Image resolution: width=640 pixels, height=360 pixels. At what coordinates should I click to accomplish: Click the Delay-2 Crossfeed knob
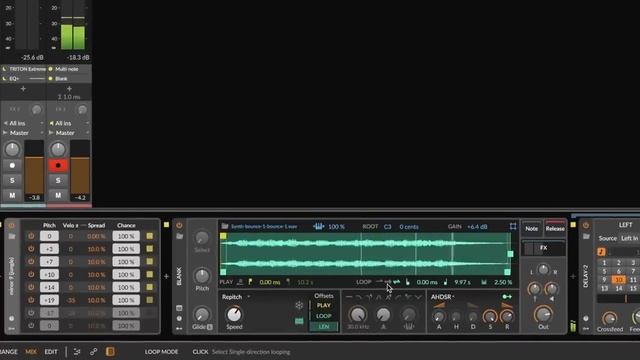610,318
